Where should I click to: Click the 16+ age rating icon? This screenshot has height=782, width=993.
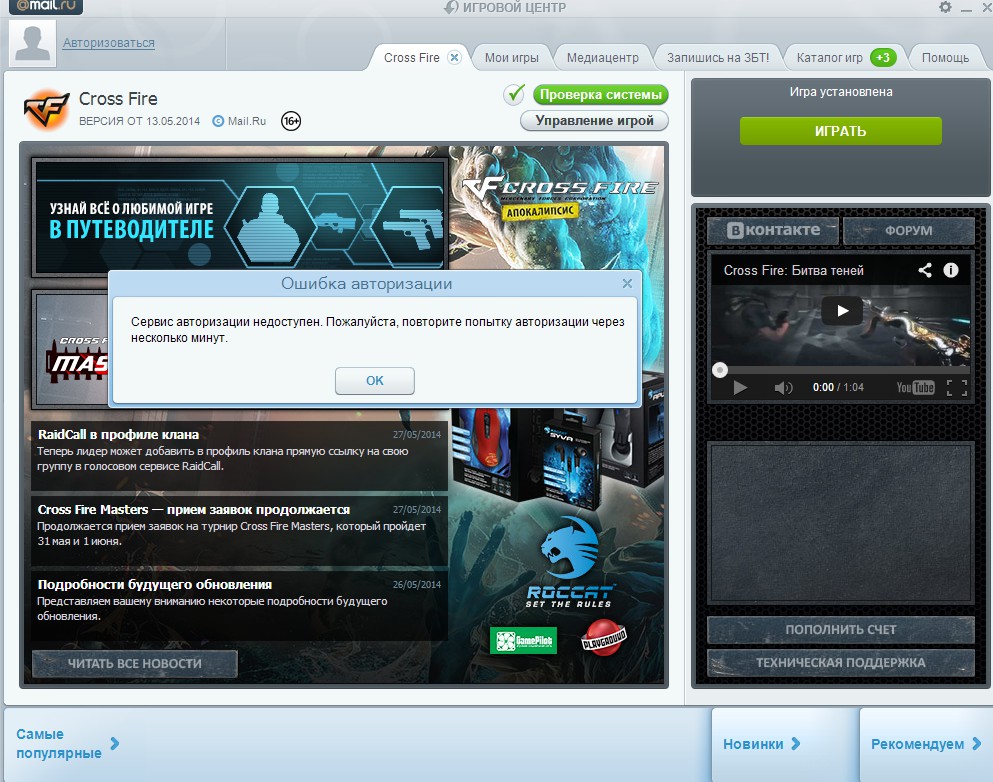pos(291,121)
